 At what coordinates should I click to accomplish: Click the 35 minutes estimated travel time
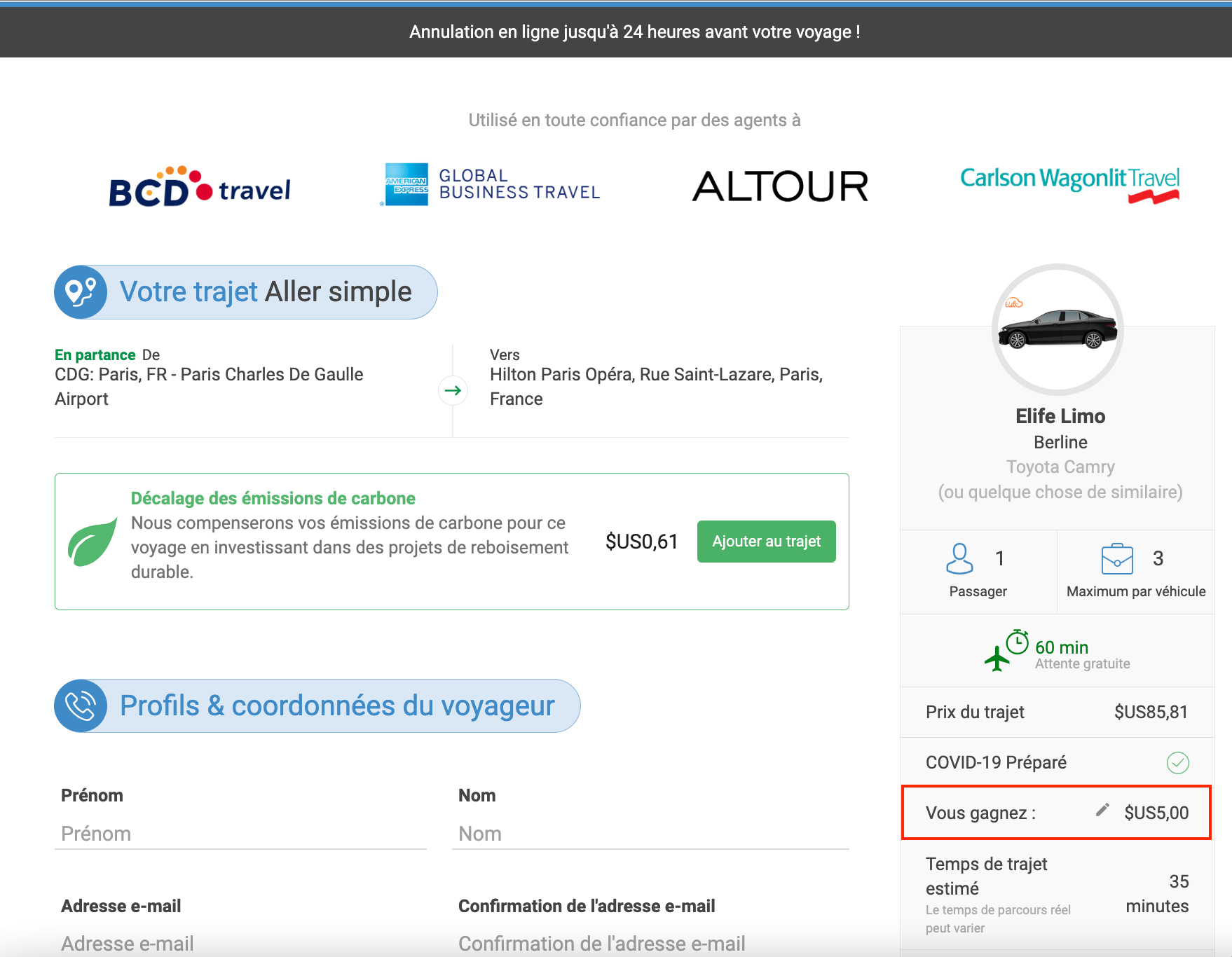(x=1157, y=894)
